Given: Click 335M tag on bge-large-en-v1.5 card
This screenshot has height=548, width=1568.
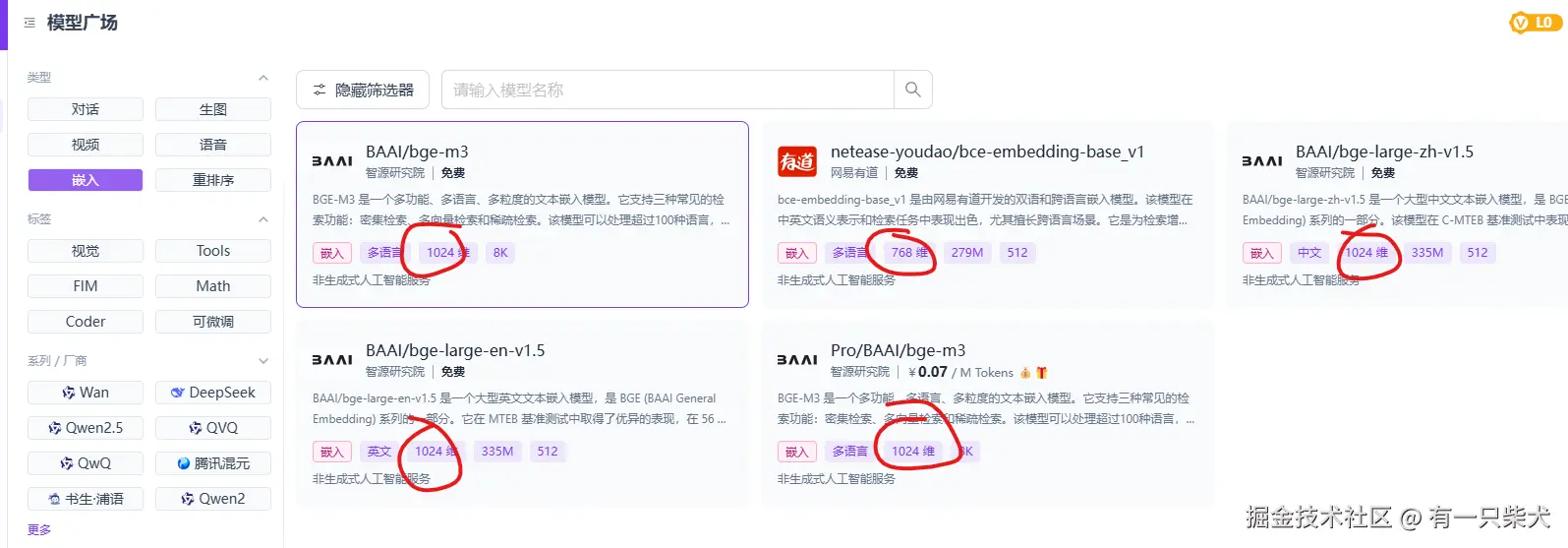Looking at the screenshot, I should tap(497, 452).
